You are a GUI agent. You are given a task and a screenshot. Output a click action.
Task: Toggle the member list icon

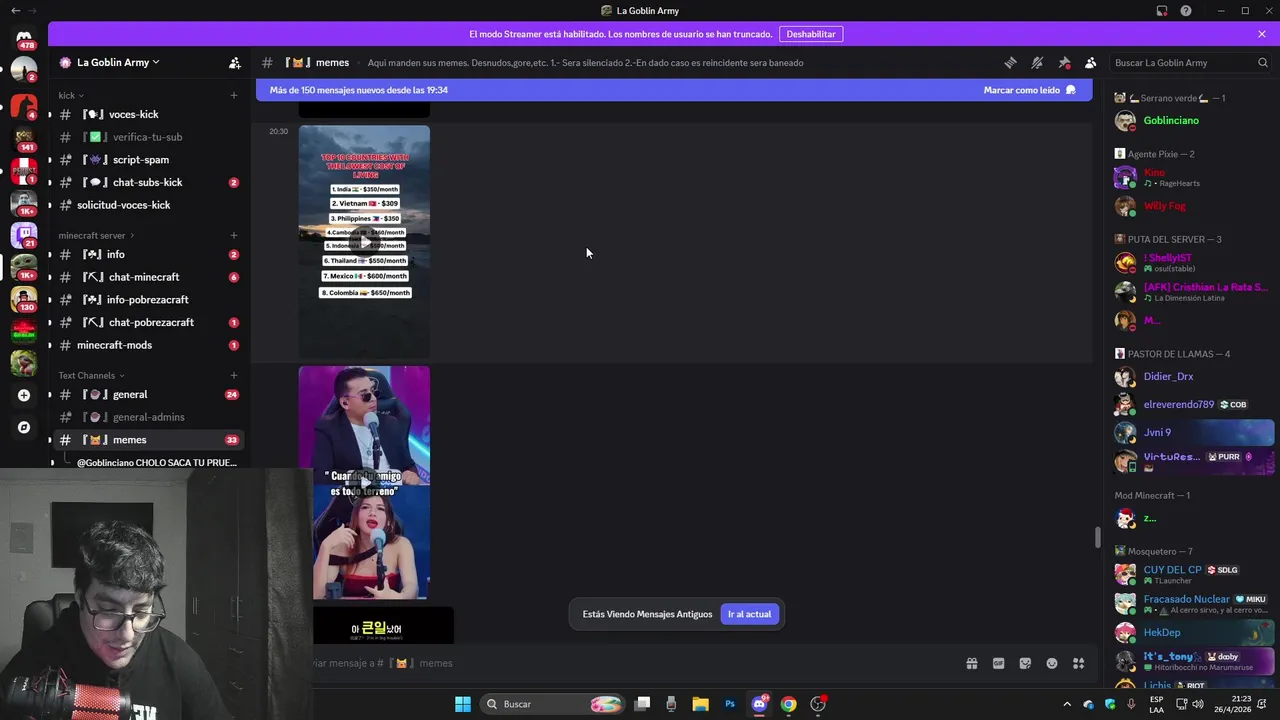tap(1091, 62)
